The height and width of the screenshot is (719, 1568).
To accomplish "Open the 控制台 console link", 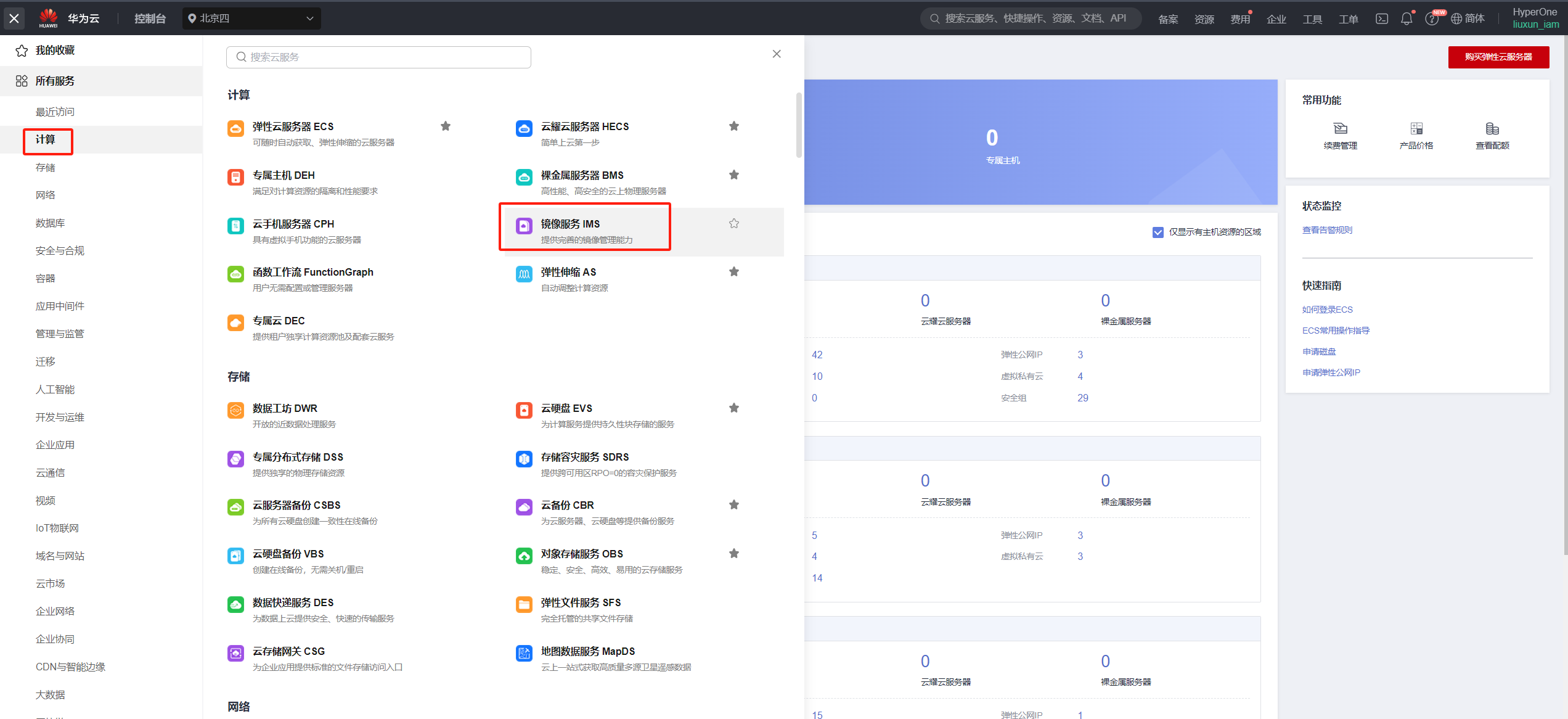I will tap(150, 18).
